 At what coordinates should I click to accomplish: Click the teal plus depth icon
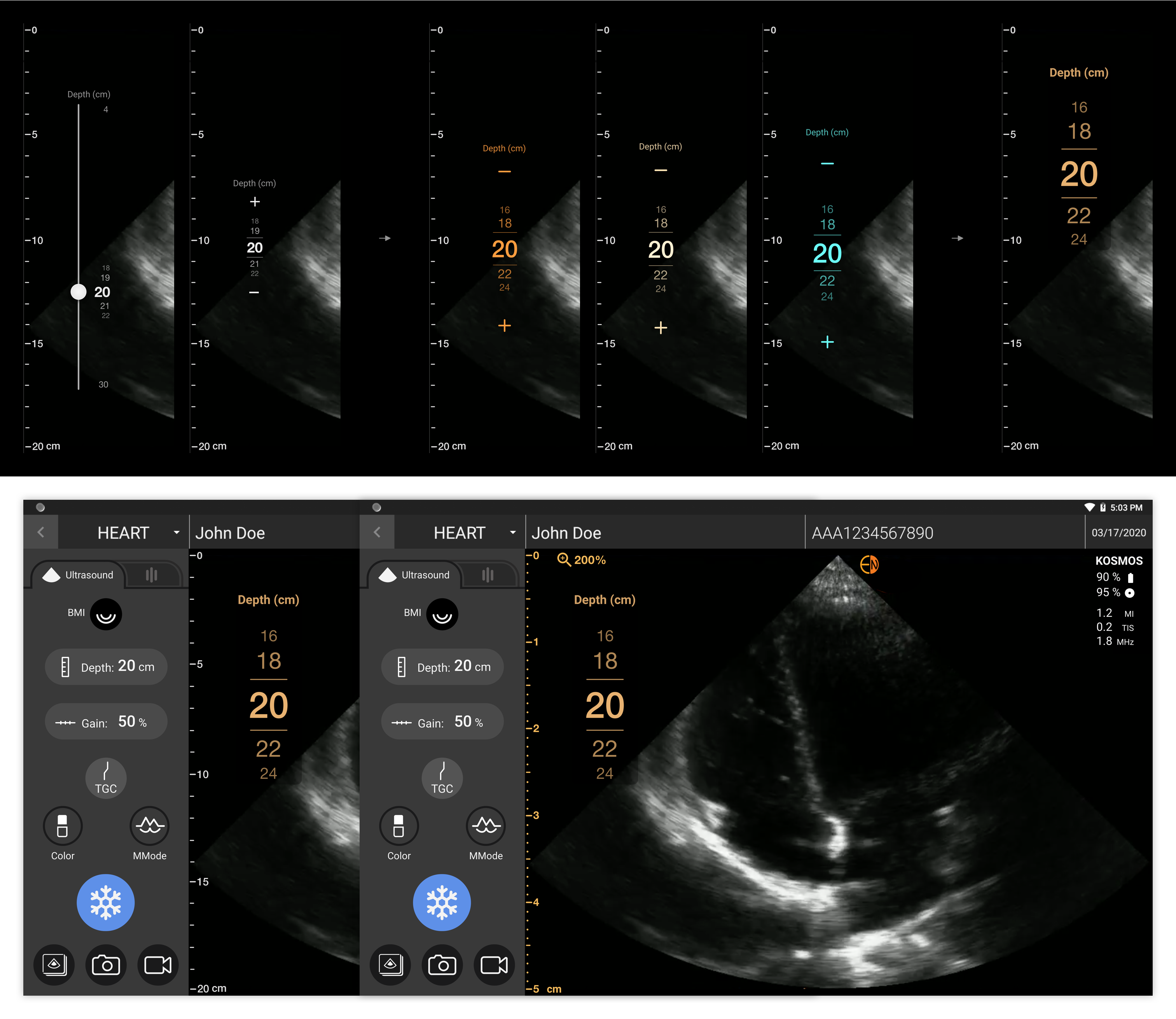point(828,342)
